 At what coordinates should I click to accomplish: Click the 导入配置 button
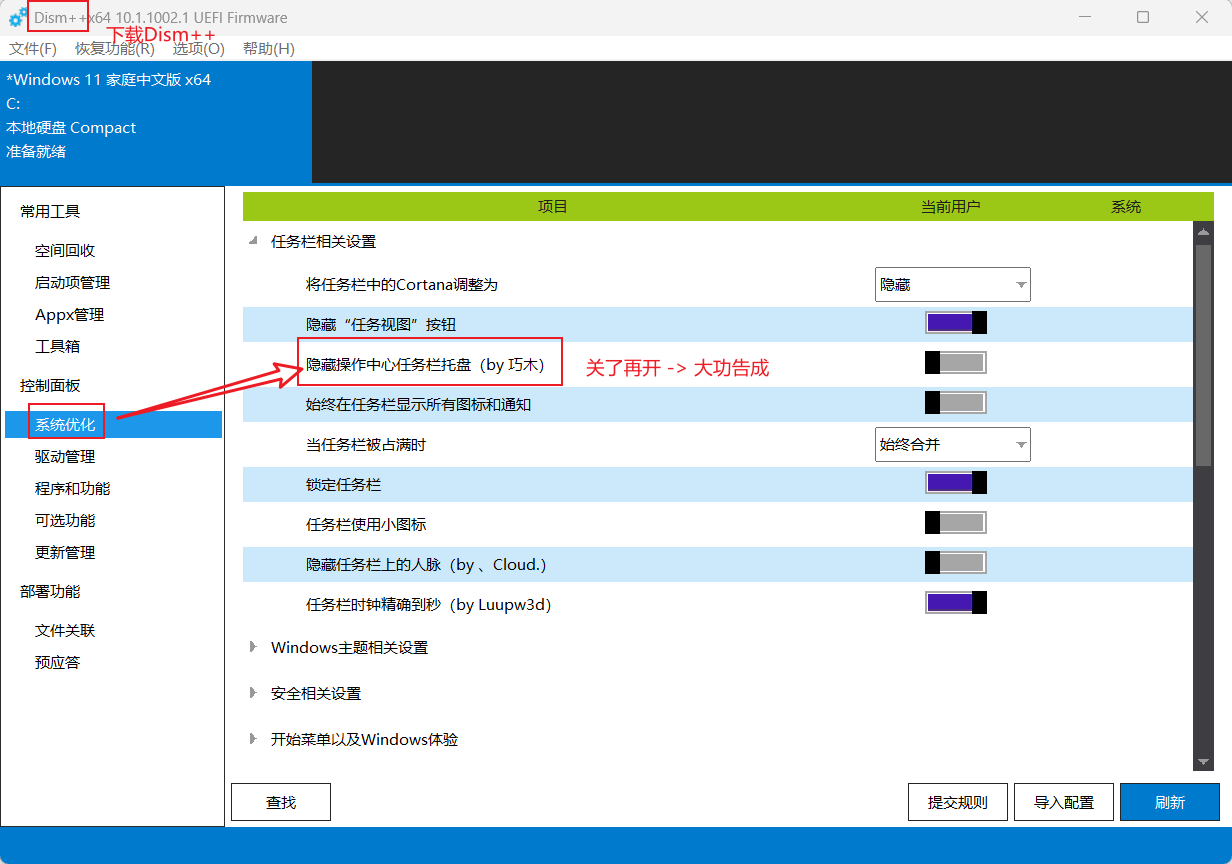click(x=1064, y=802)
